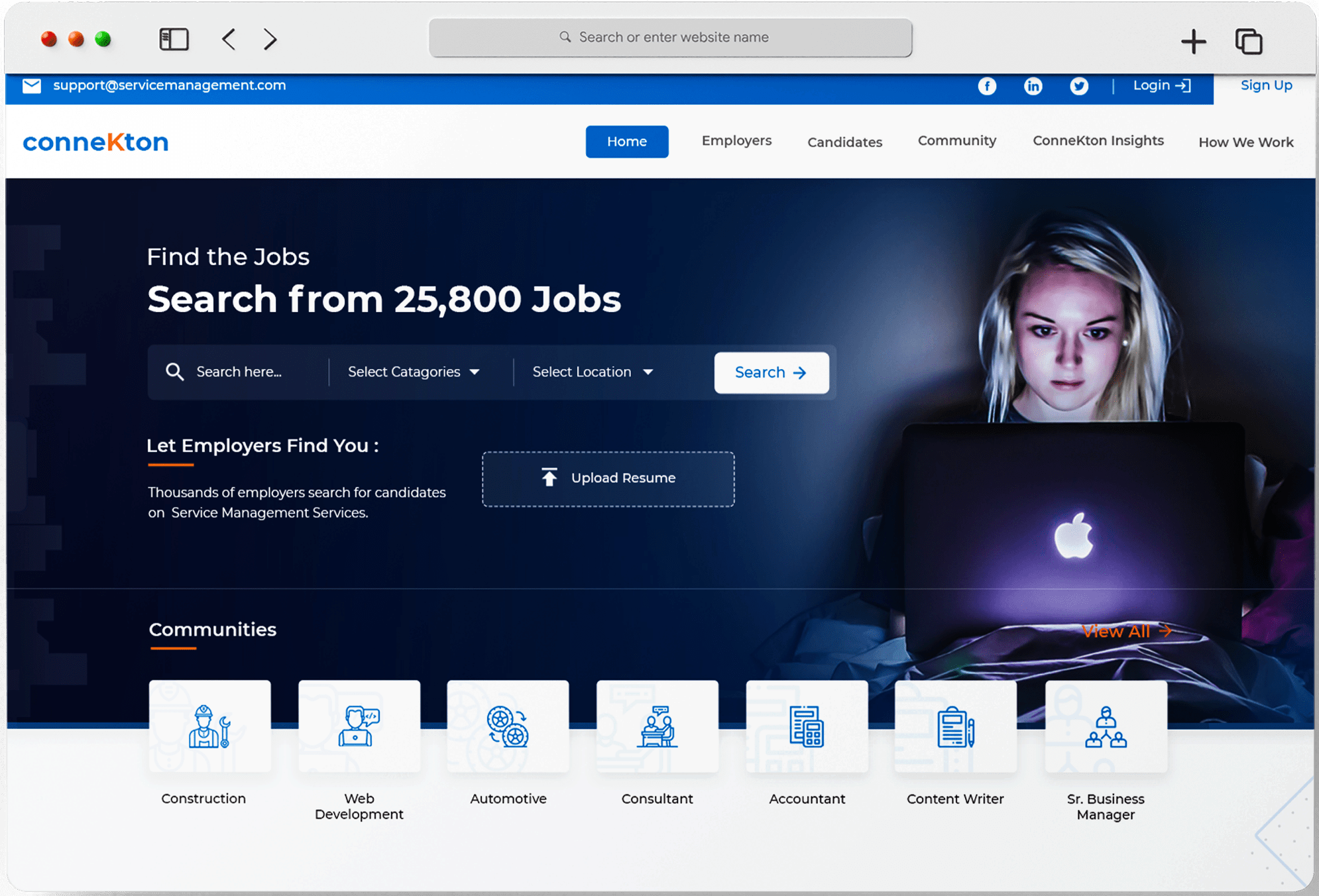Go to ConneKton Insights menu
The width and height of the screenshot is (1319, 896).
pyautogui.click(x=1098, y=140)
